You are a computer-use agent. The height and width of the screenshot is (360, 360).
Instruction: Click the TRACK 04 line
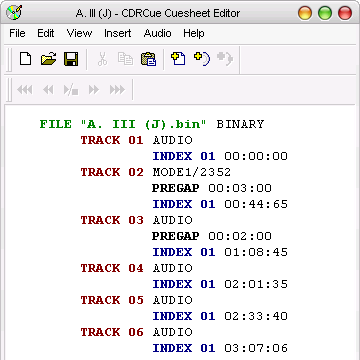coord(136,268)
